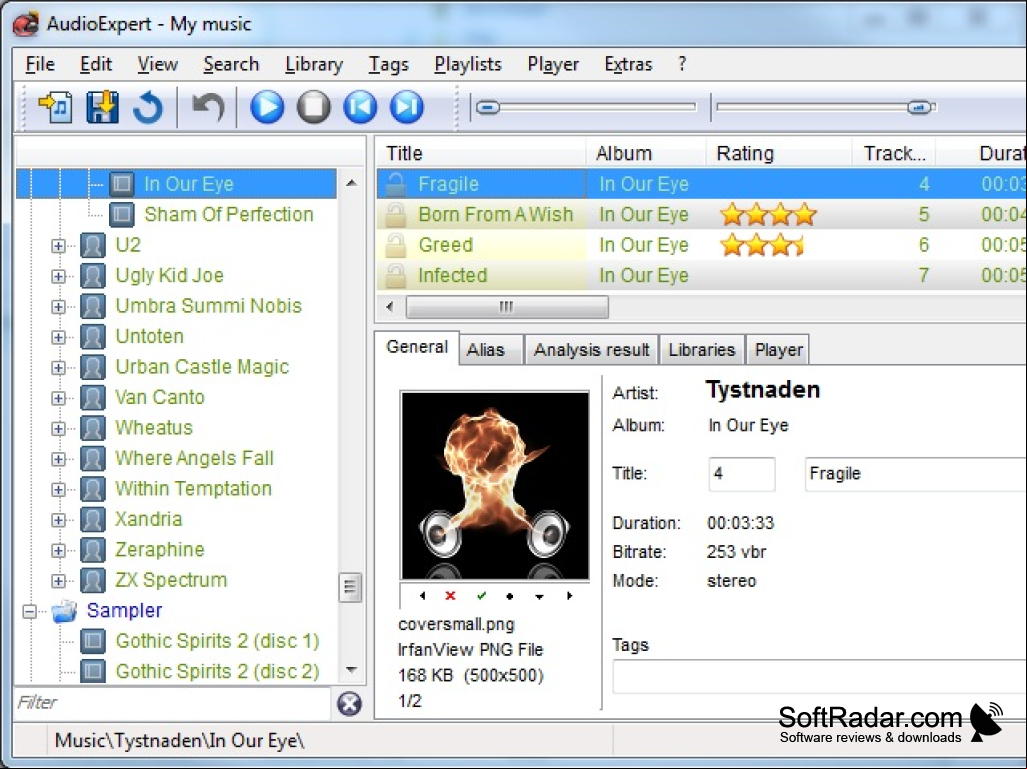
Task: Show previous cover image arrow
Action: pyautogui.click(x=422, y=595)
